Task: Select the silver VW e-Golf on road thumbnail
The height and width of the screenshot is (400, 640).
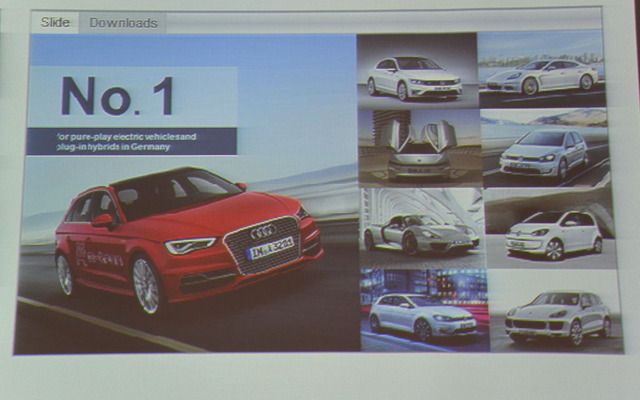Action: (x=546, y=148)
